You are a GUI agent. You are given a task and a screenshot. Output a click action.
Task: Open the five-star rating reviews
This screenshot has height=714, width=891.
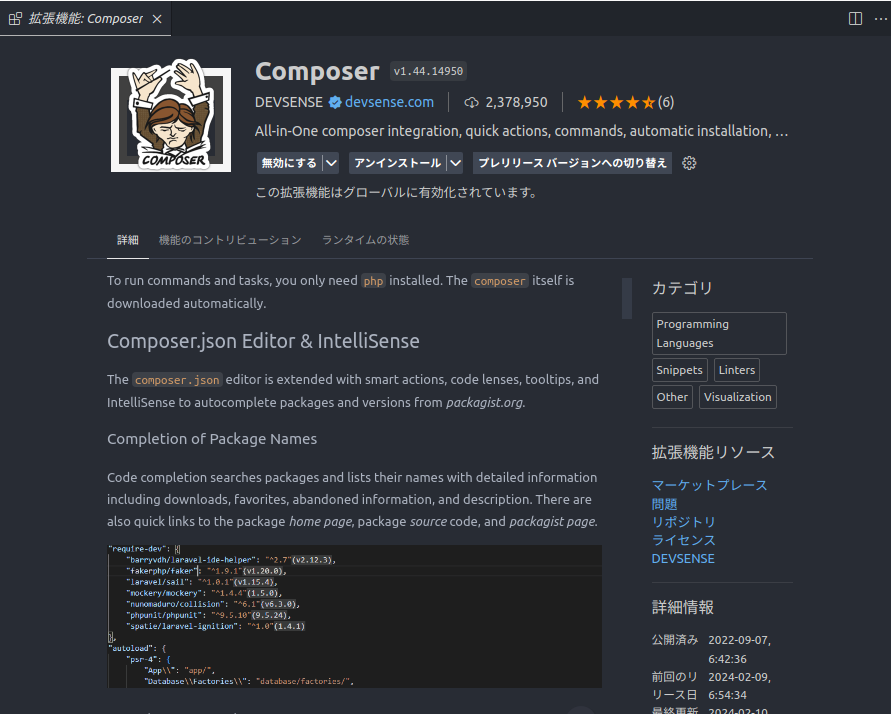click(x=616, y=102)
